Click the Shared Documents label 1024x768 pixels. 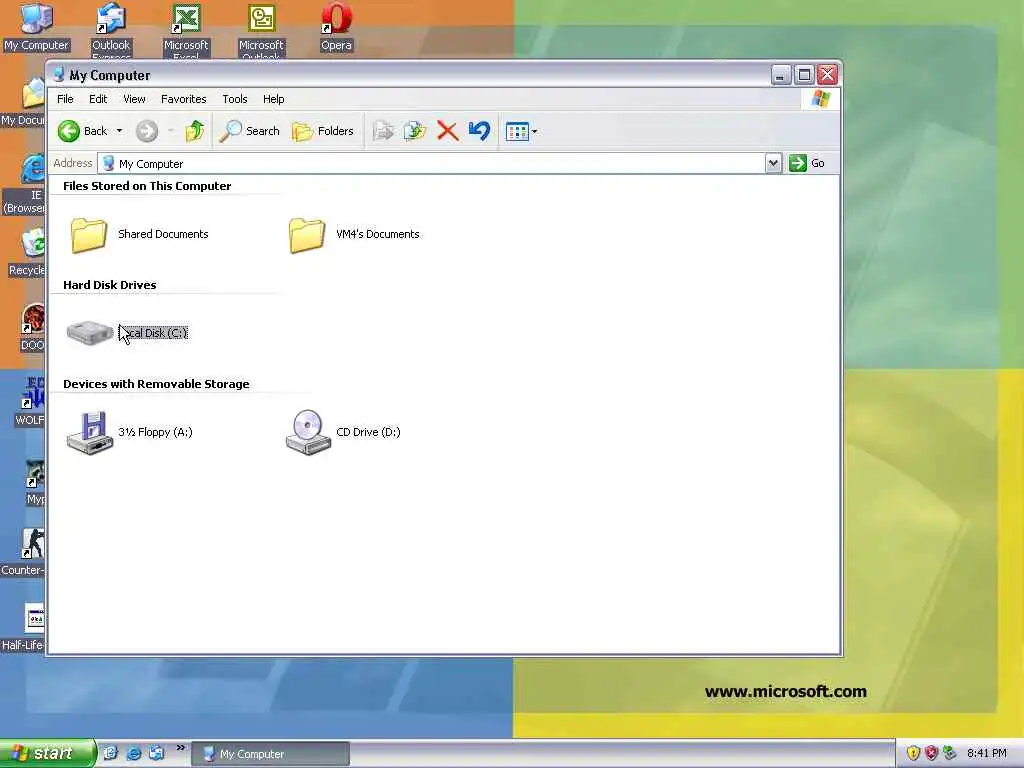tap(163, 234)
